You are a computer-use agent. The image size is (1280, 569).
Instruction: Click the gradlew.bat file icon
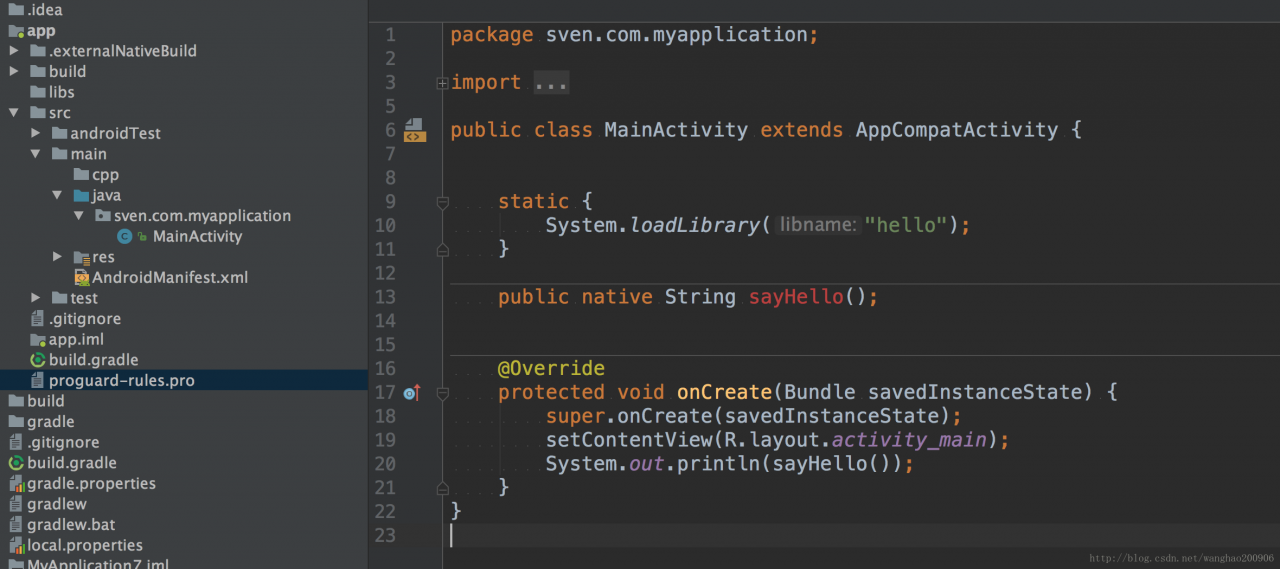click(x=16, y=525)
